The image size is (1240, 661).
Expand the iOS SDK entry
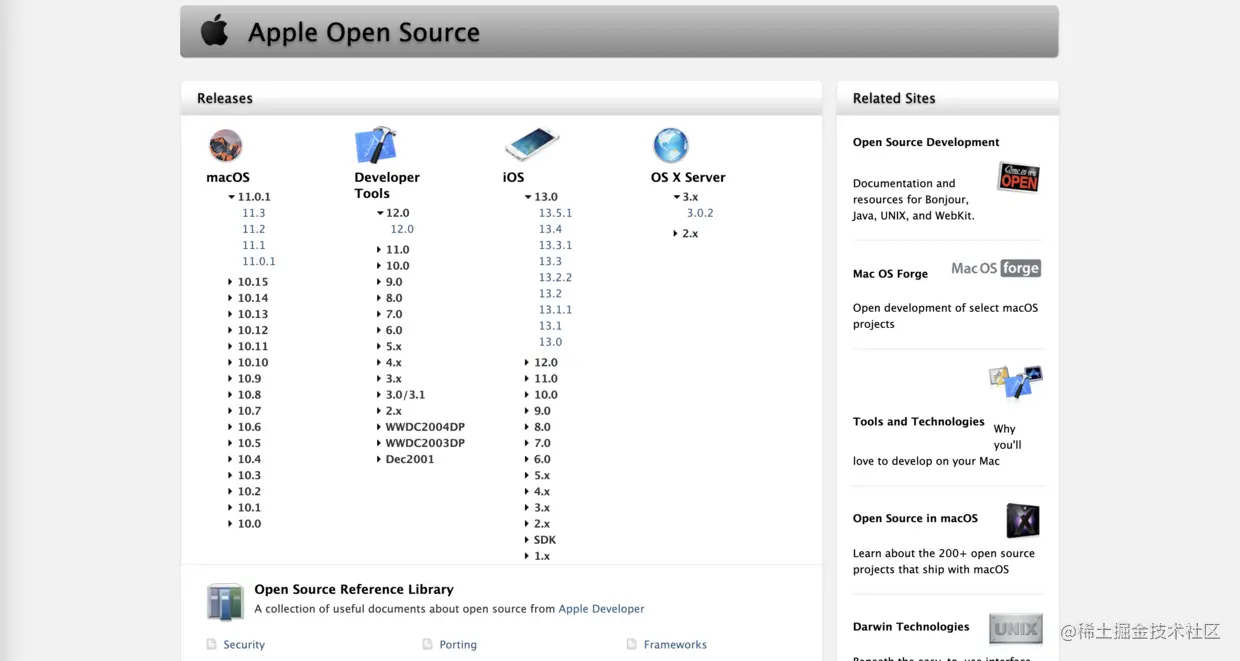coord(527,540)
